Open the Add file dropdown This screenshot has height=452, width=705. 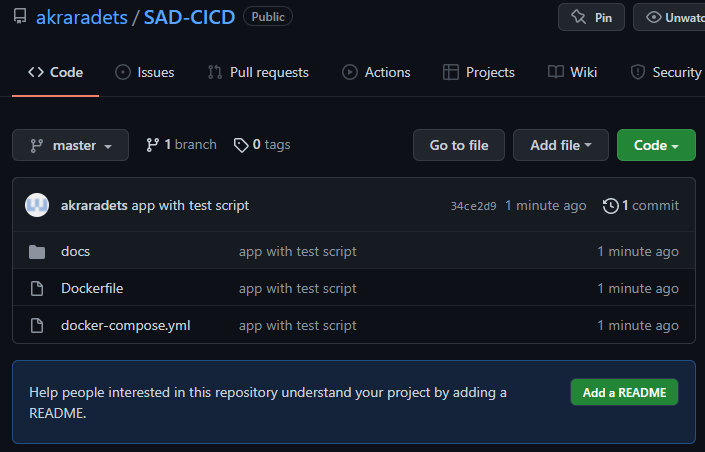pos(561,145)
